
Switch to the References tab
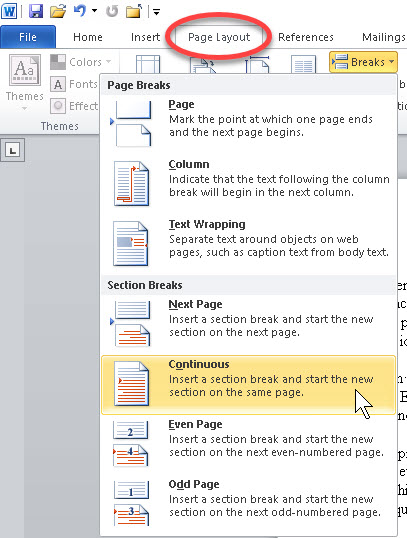306,37
